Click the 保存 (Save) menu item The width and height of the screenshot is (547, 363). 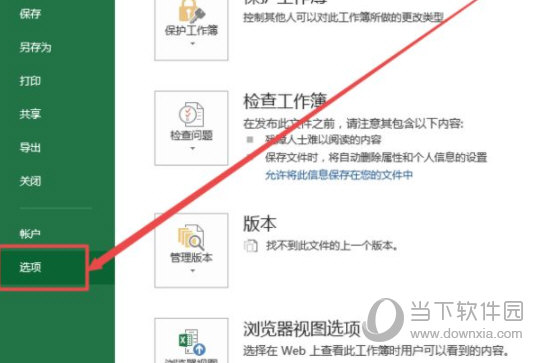tap(30, 14)
